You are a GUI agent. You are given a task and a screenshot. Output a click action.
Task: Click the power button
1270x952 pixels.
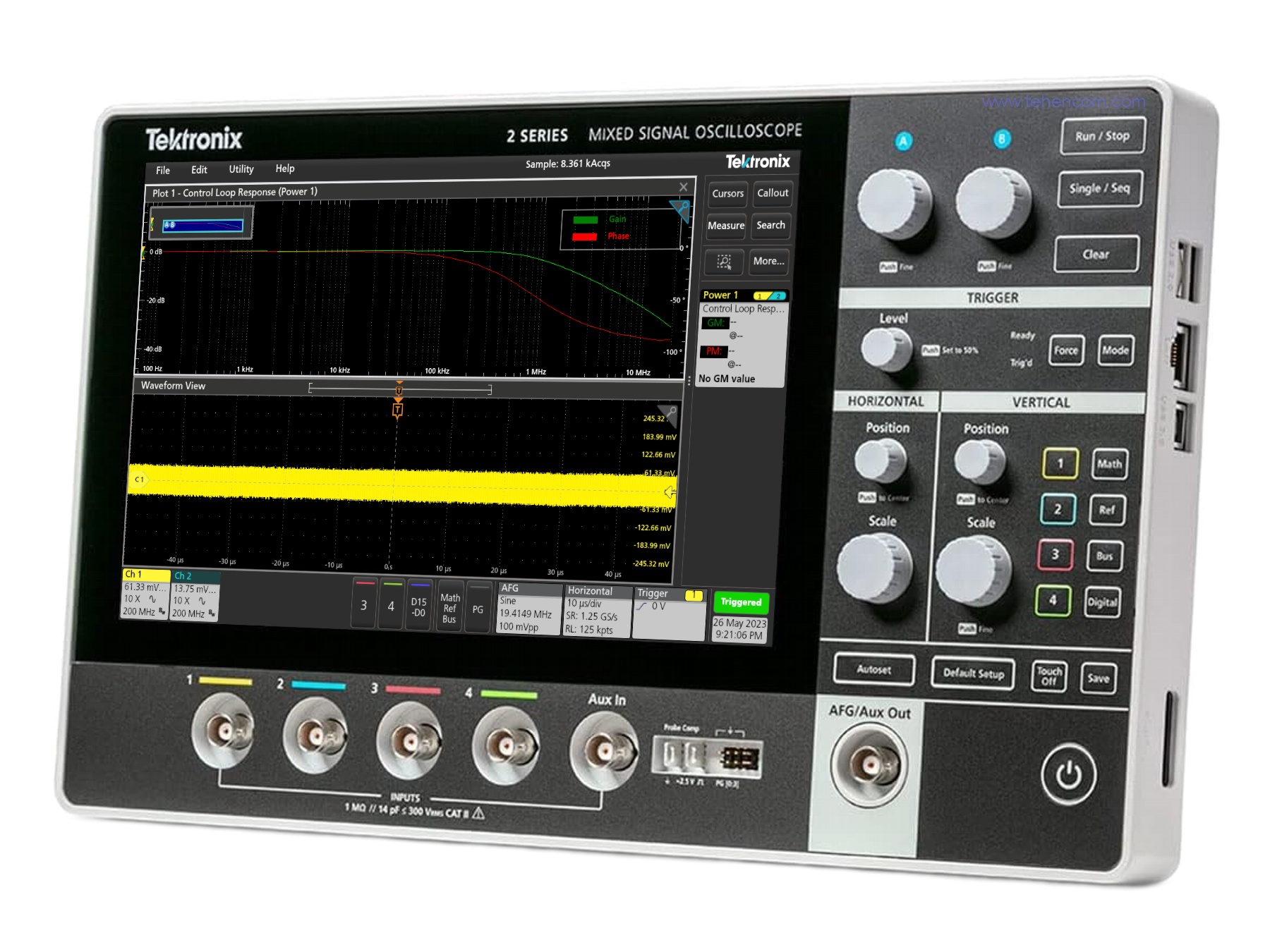click(1068, 775)
